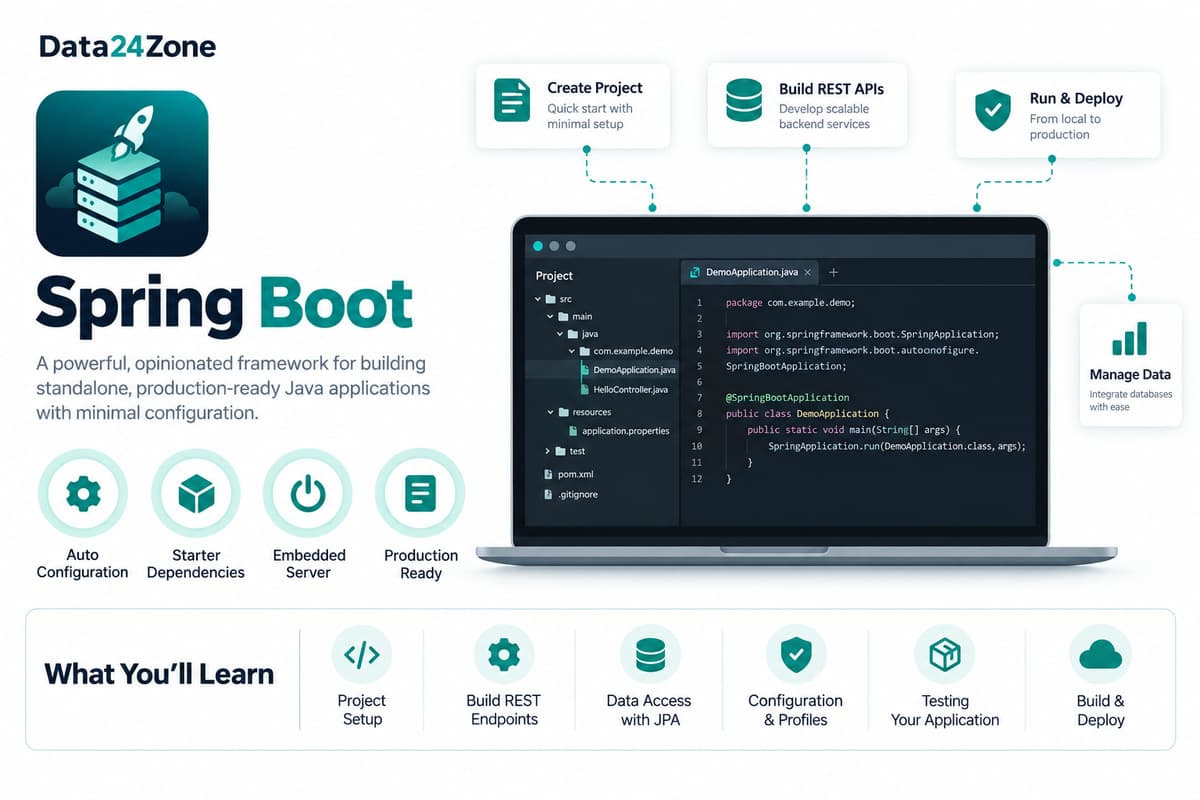Close the DemoApplication.java tab
This screenshot has height=800, width=1200.
(809, 272)
